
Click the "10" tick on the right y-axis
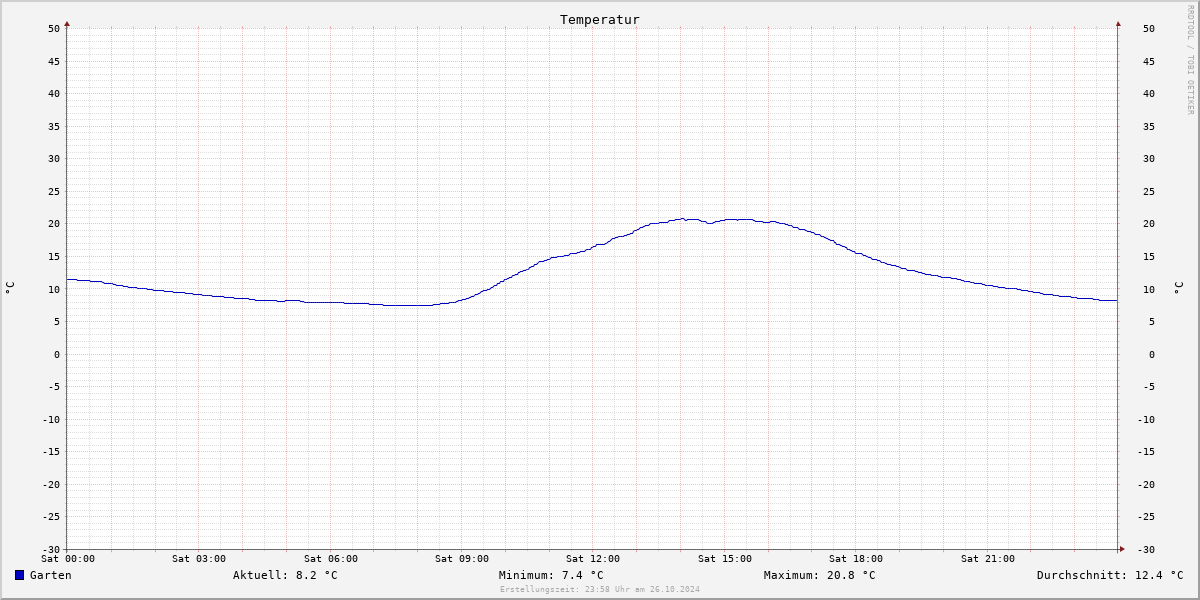[1148, 289]
